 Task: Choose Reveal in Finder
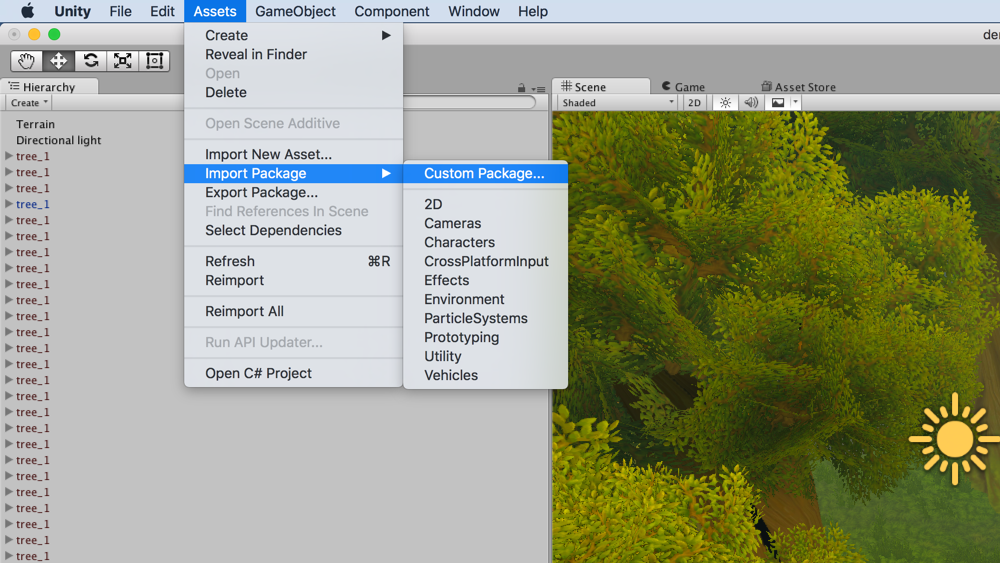(293, 54)
